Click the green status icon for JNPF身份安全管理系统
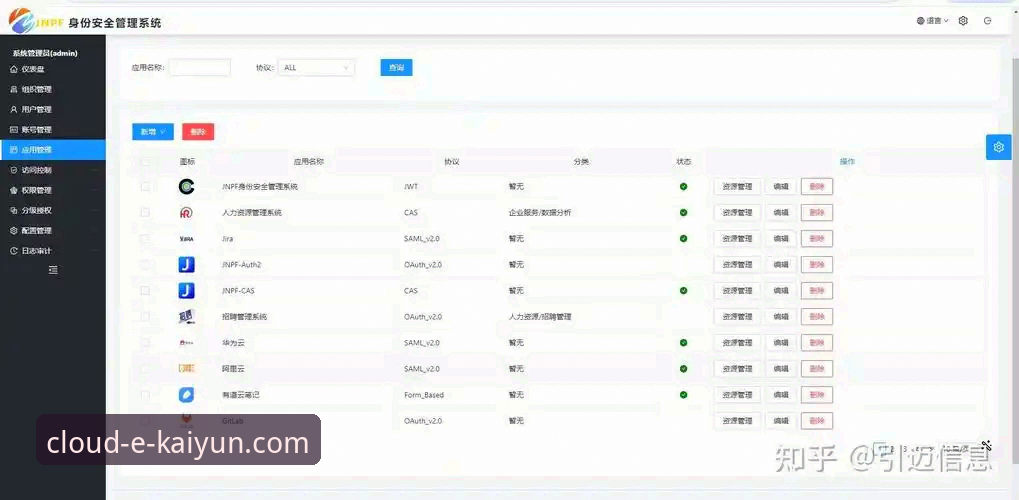The image size is (1019, 500). coord(684,187)
